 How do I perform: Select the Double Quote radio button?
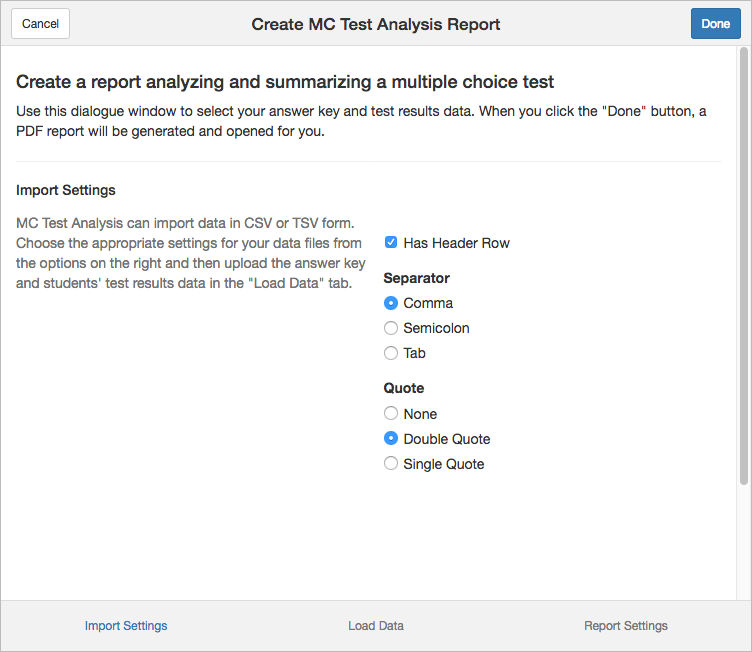[x=391, y=439]
